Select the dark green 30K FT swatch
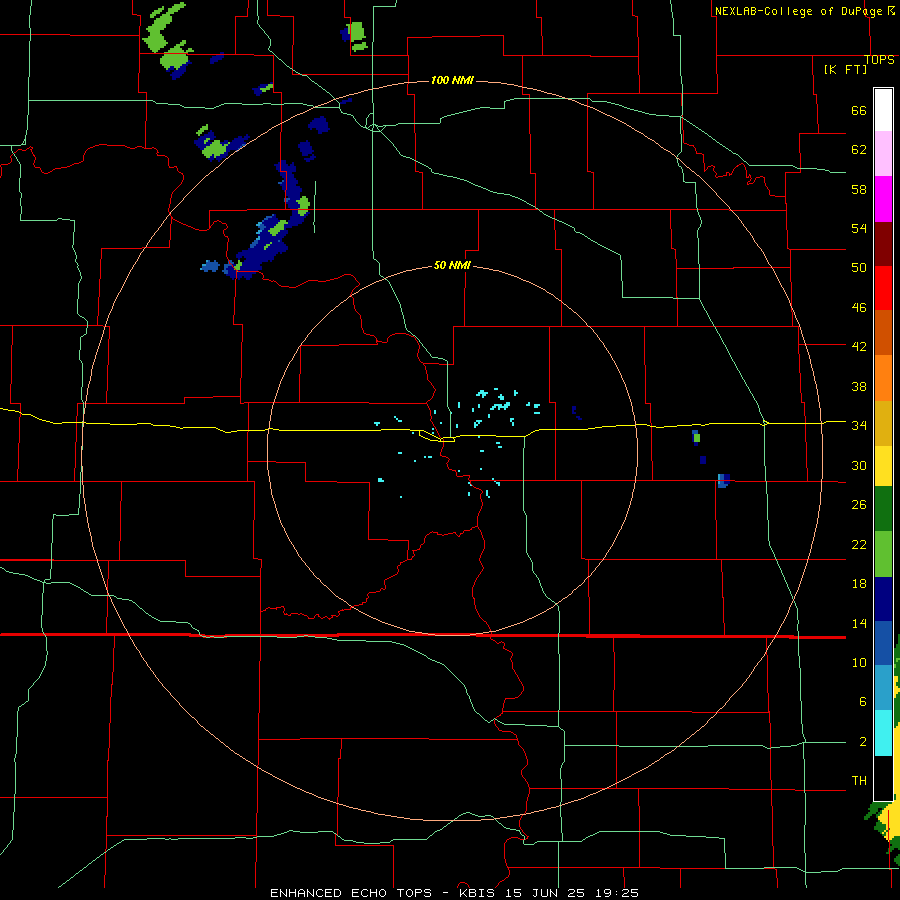Screen dimensions: 900x900 pyautogui.click(x=883, y=509)
